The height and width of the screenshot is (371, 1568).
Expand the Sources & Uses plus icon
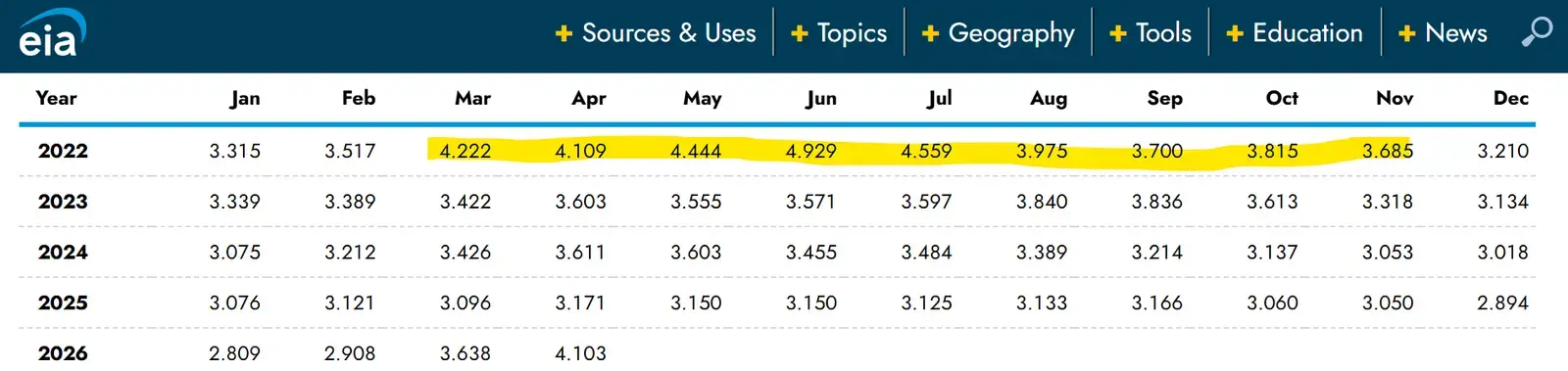(x=563, y=33)
